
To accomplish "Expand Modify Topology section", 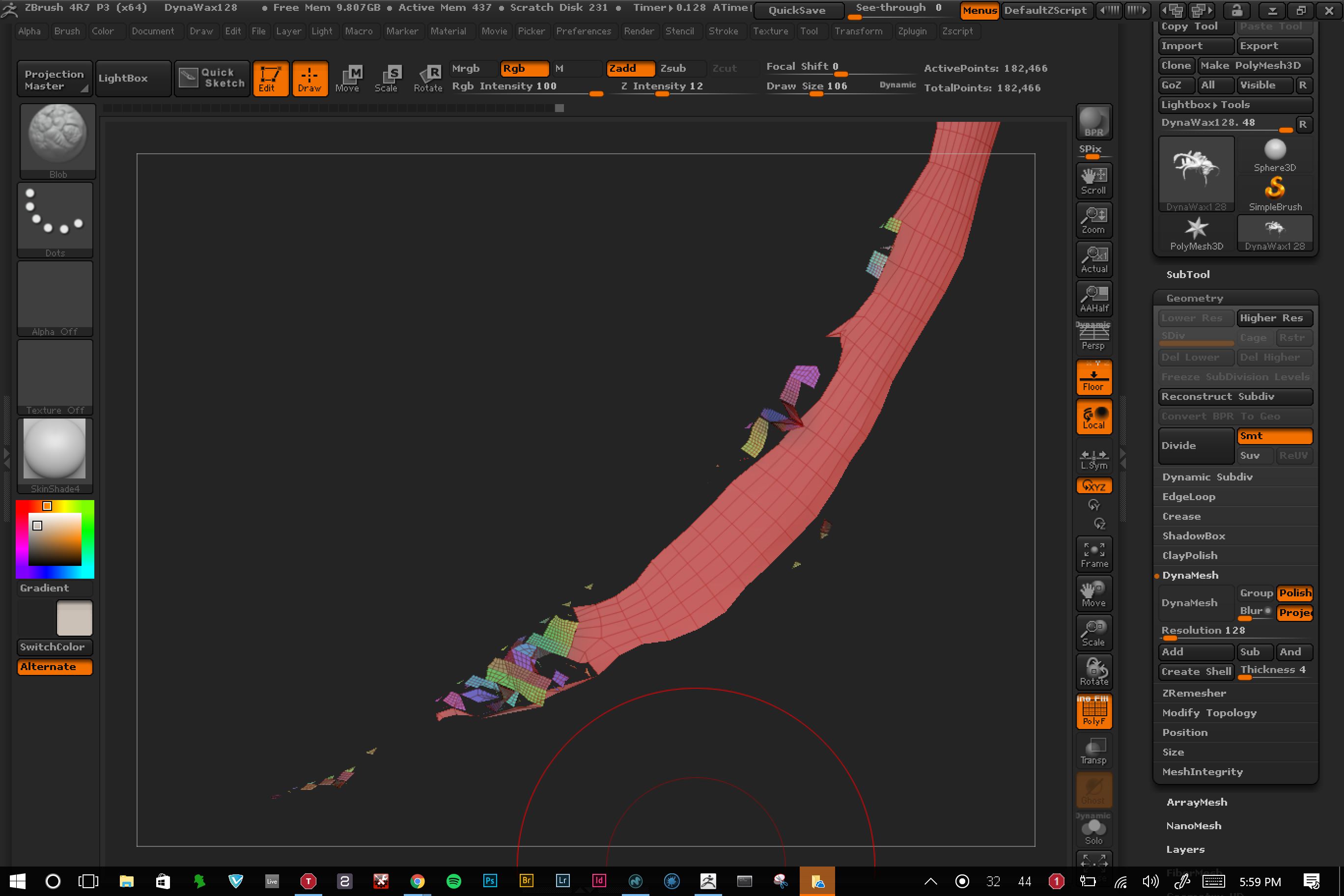I will 1209,713.
